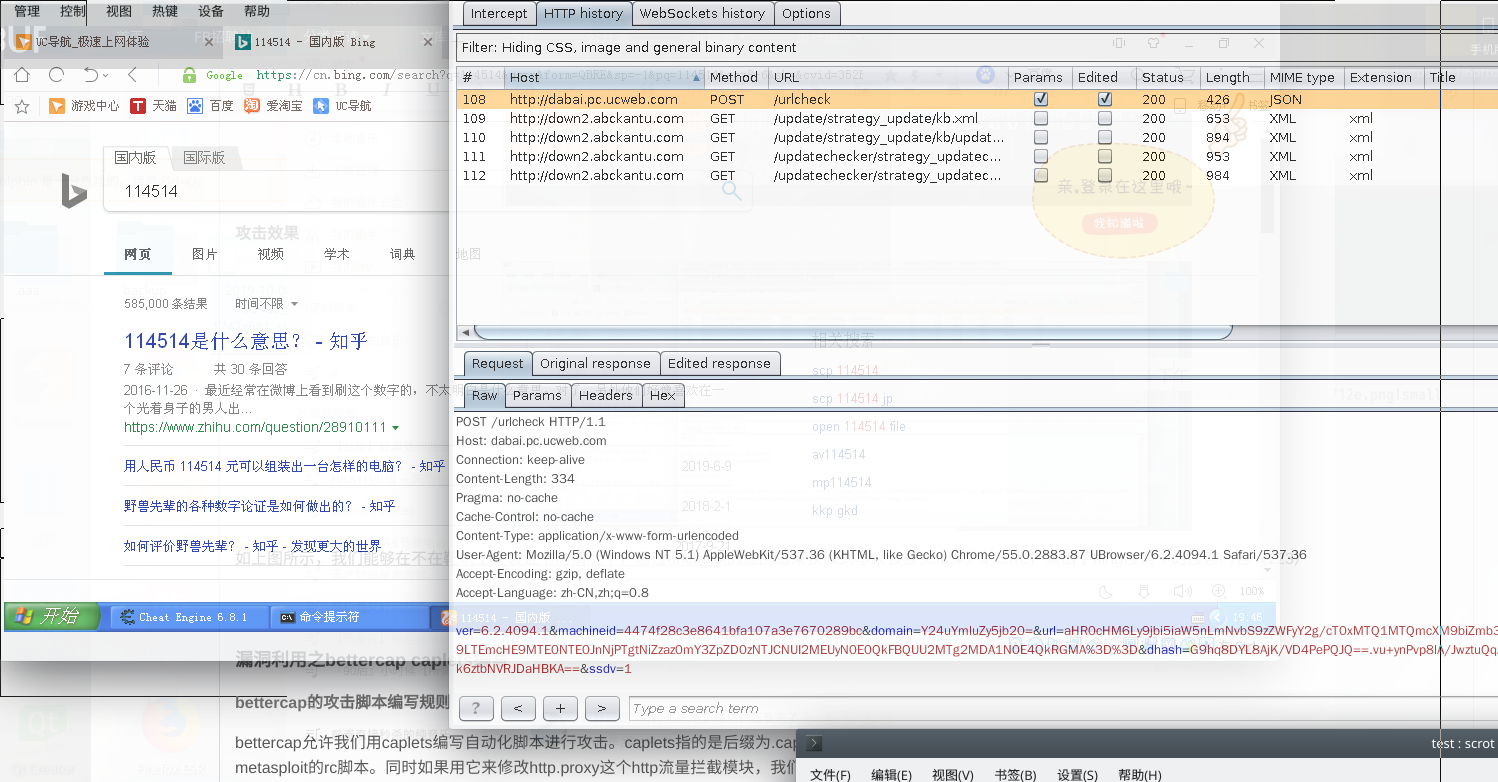Sort history by Status column
Screen dimensions: 1498x782
coord(1166,77)
